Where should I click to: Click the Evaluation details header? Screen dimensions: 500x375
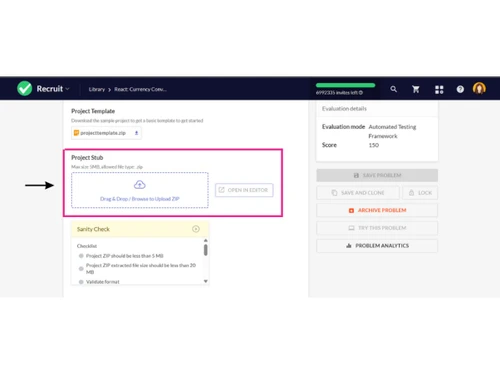(344, 109)
